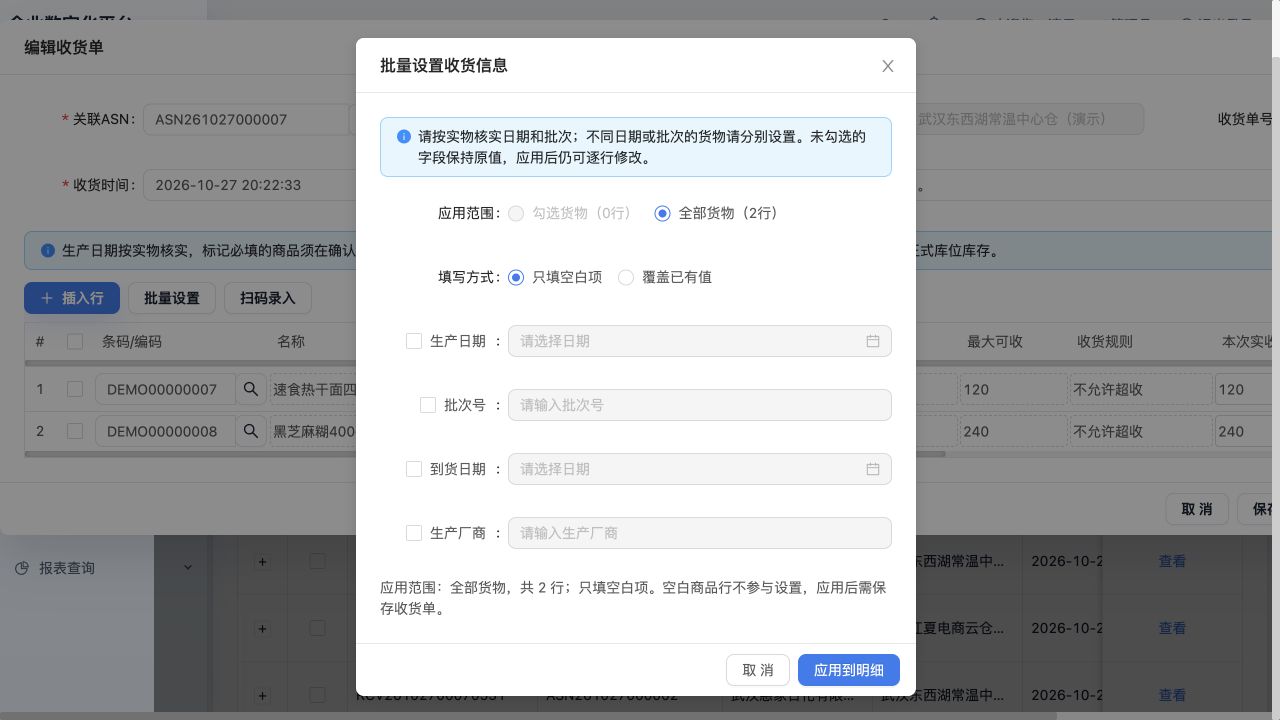Click the search icon beside DEMO00000007
Viewport: 1280px width, 720px height.
(251, 390)
